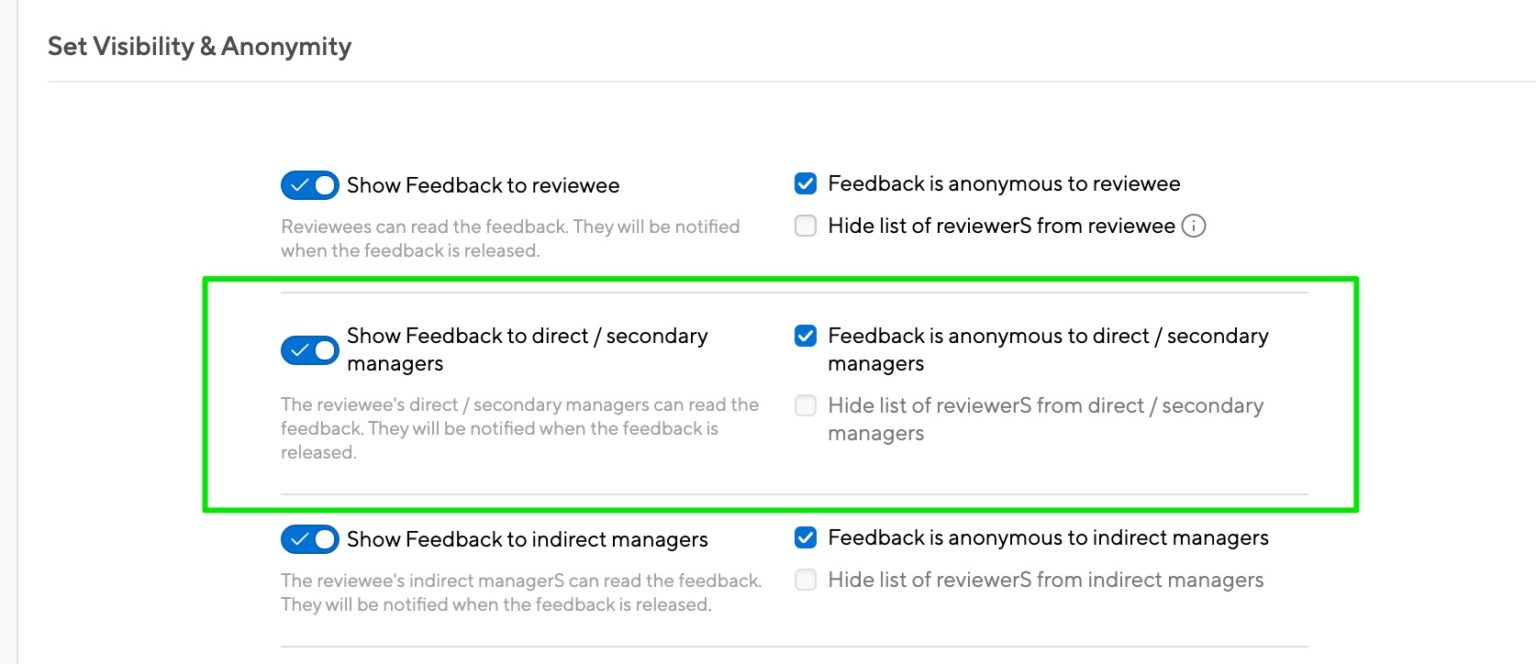
Task: Select the Hide list of reviewerS from reviewee label
Action: [x=998, y=226]
